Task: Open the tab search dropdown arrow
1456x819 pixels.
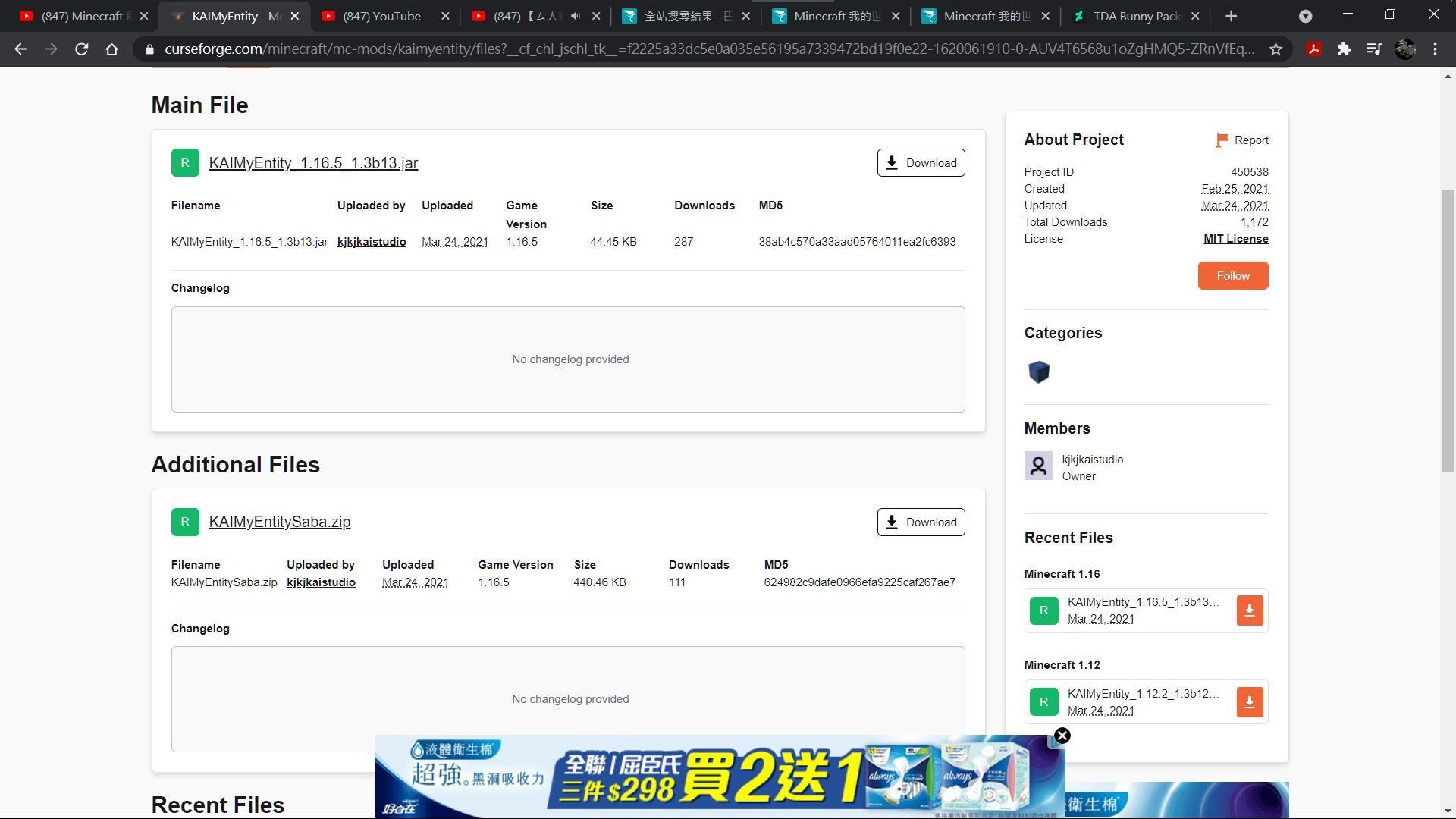Action: click(x=1305, y=16)
